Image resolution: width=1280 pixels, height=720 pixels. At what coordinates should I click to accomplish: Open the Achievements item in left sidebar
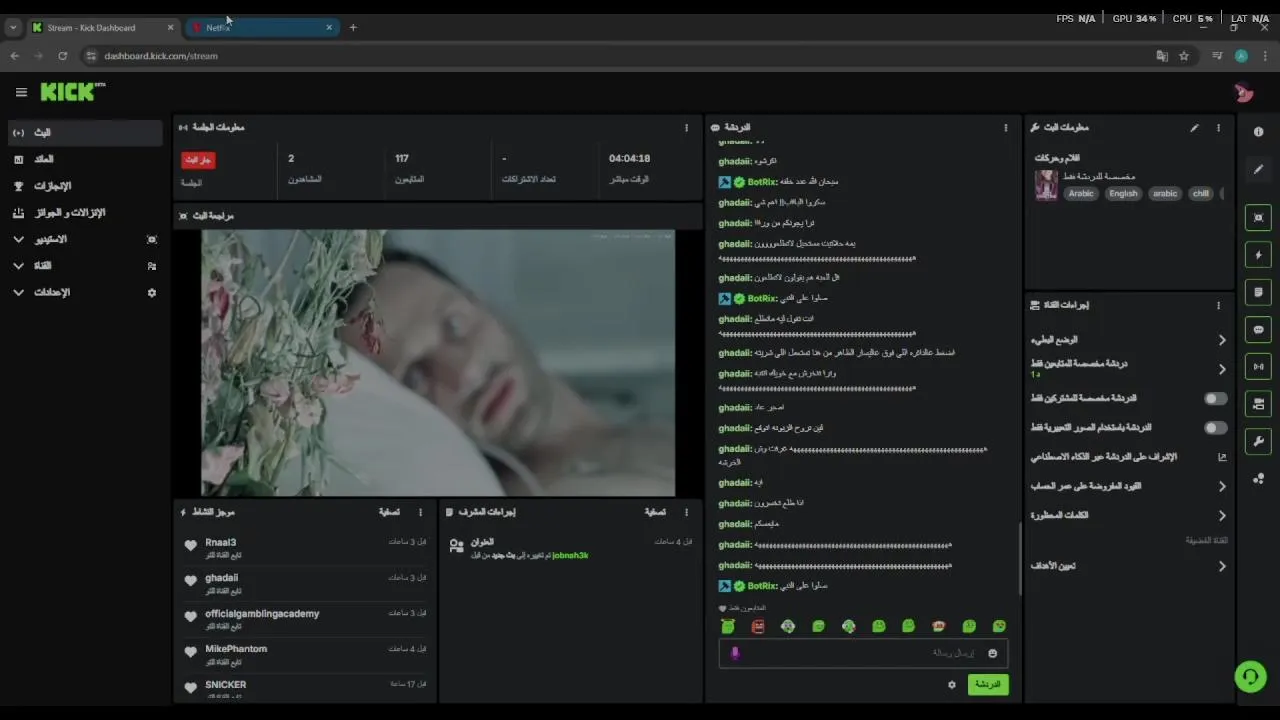pyautogui.click(x=85, y=186)
